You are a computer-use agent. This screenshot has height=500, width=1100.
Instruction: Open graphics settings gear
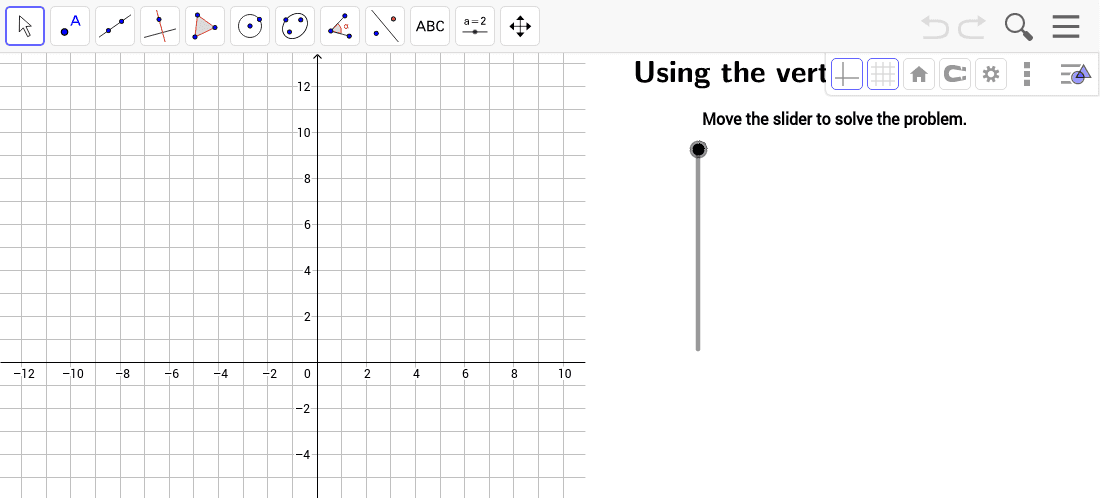point(991,74)
